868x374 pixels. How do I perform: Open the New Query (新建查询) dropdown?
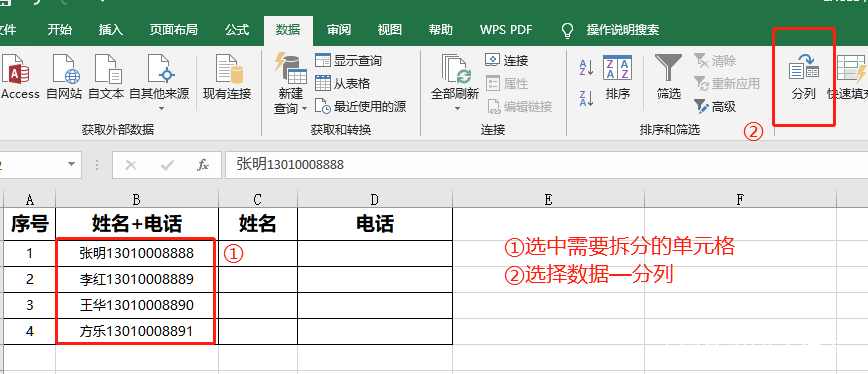point(291,85)
